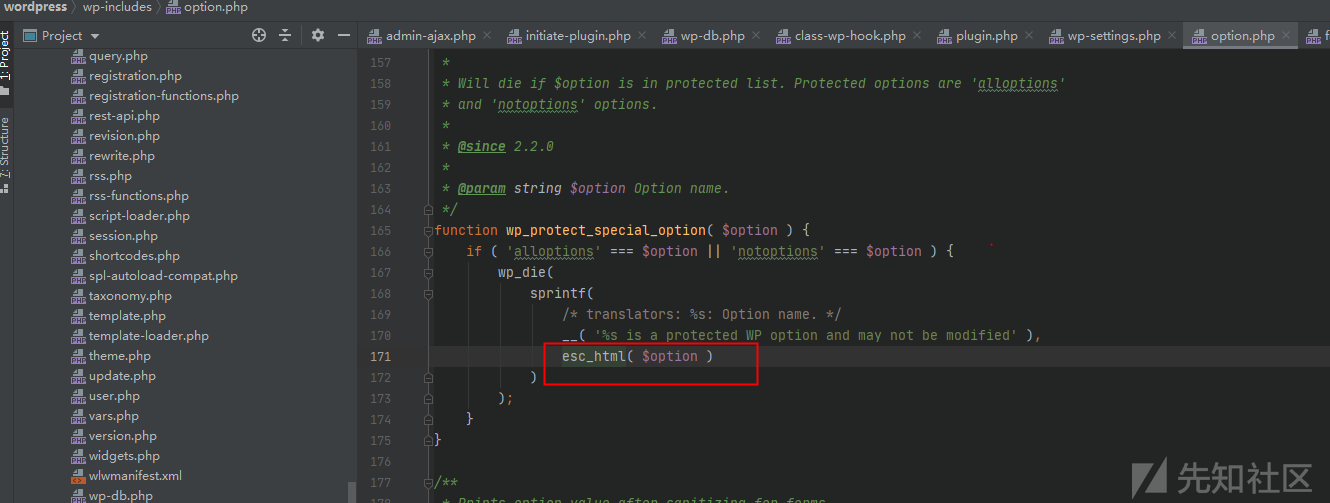Click the Collapse All icon in Project panel

click(x=285, y=35)
